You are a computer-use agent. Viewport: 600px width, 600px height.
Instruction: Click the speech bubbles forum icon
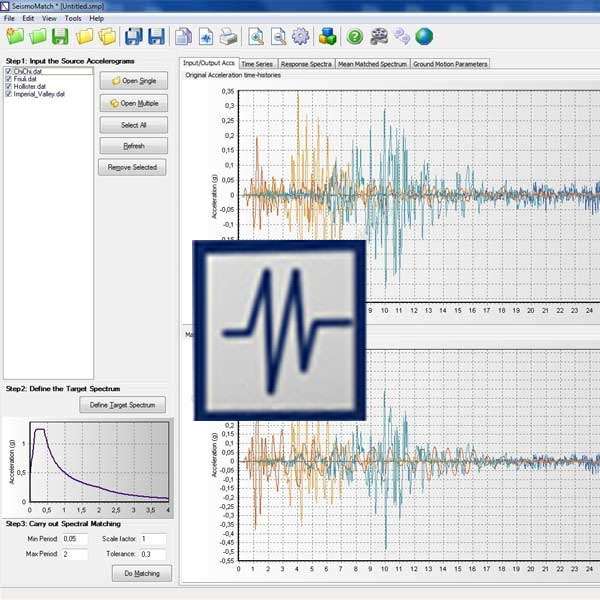(402, 37)
